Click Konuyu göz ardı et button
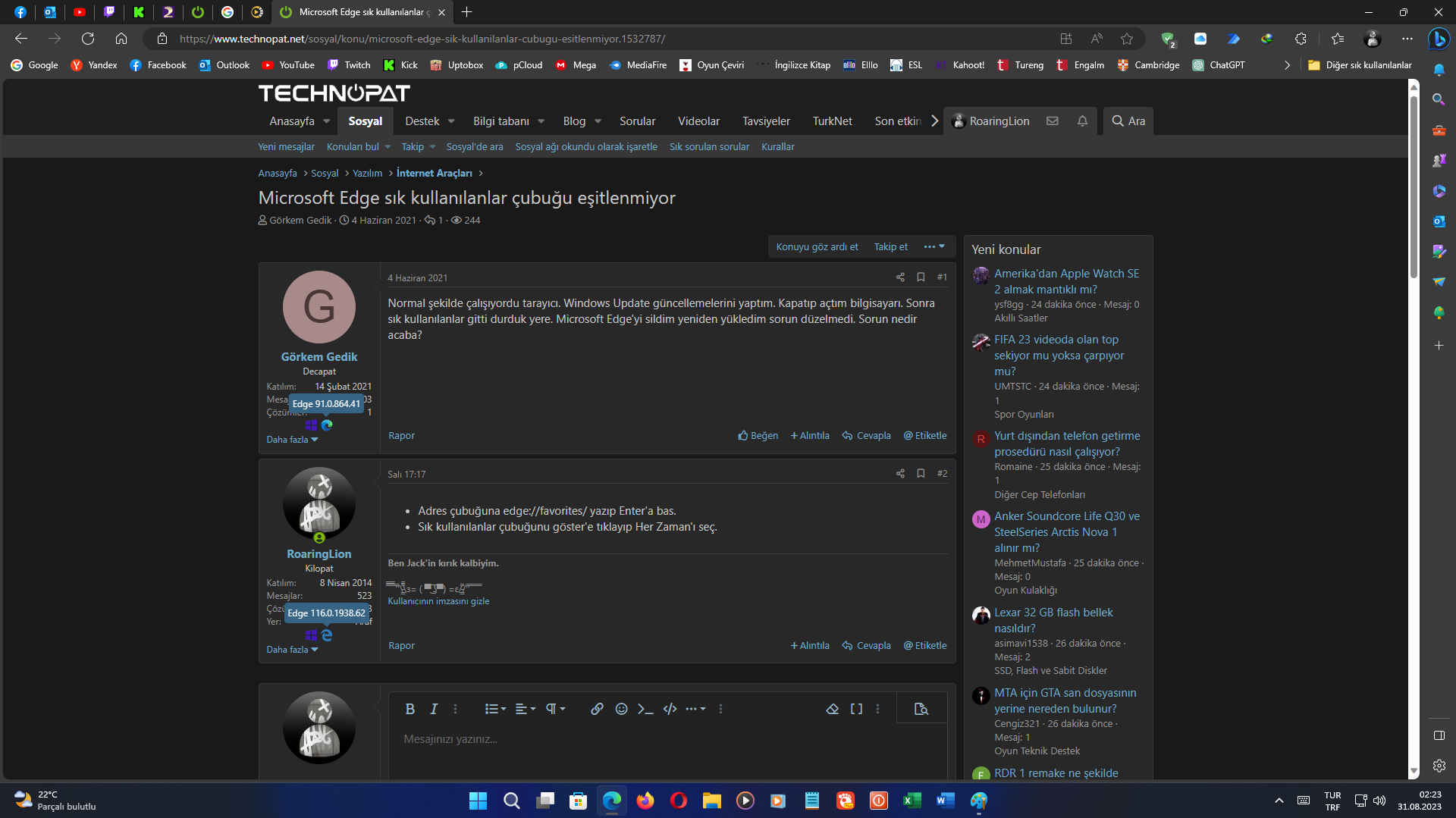Screen dimensions: 1456x818 817,246
